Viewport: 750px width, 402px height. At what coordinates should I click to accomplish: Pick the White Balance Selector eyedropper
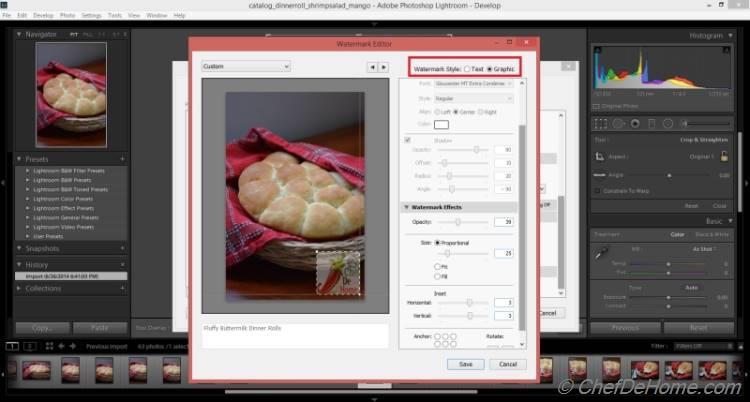click(601, 253)
